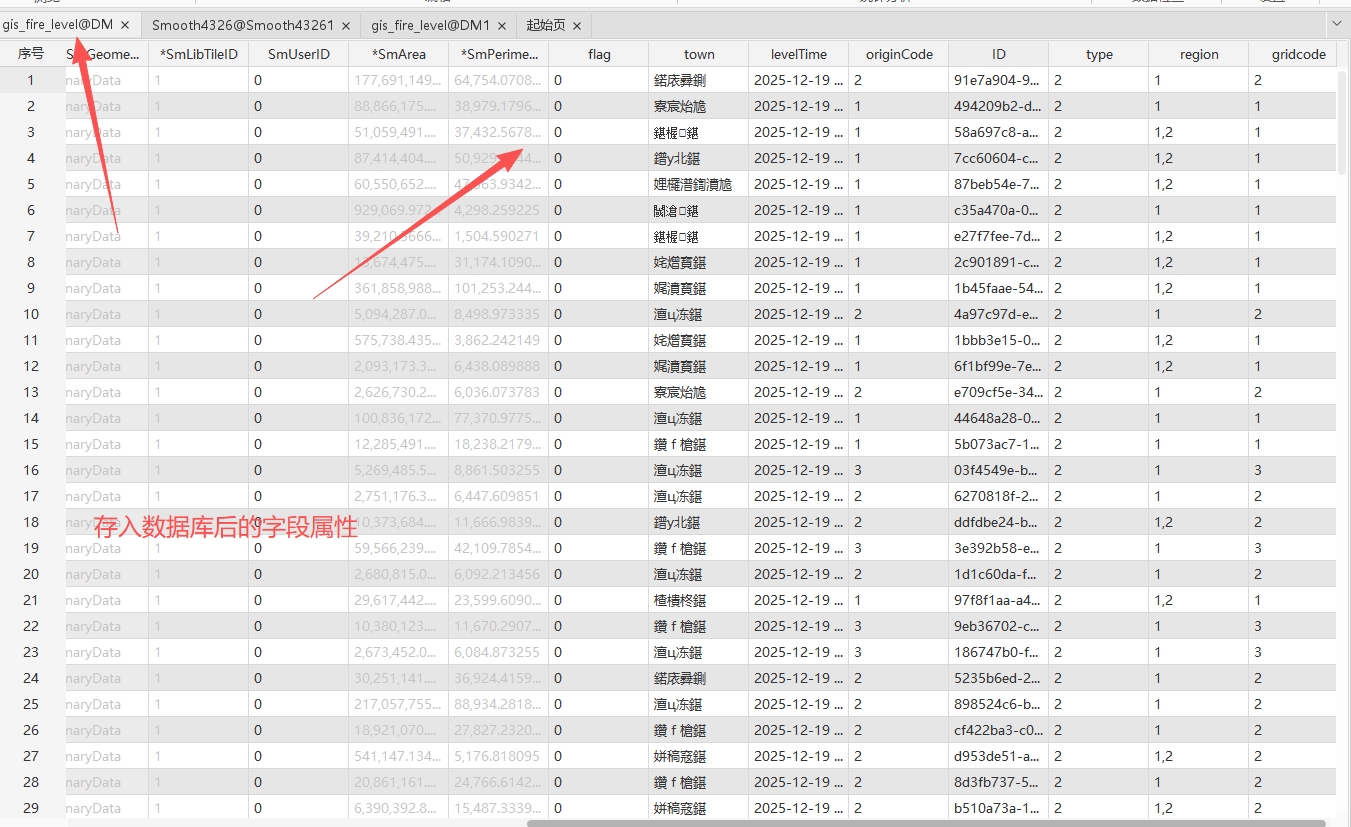Click the *SmArea column header
Screen dimensions: 1351x827
point(399,55)
